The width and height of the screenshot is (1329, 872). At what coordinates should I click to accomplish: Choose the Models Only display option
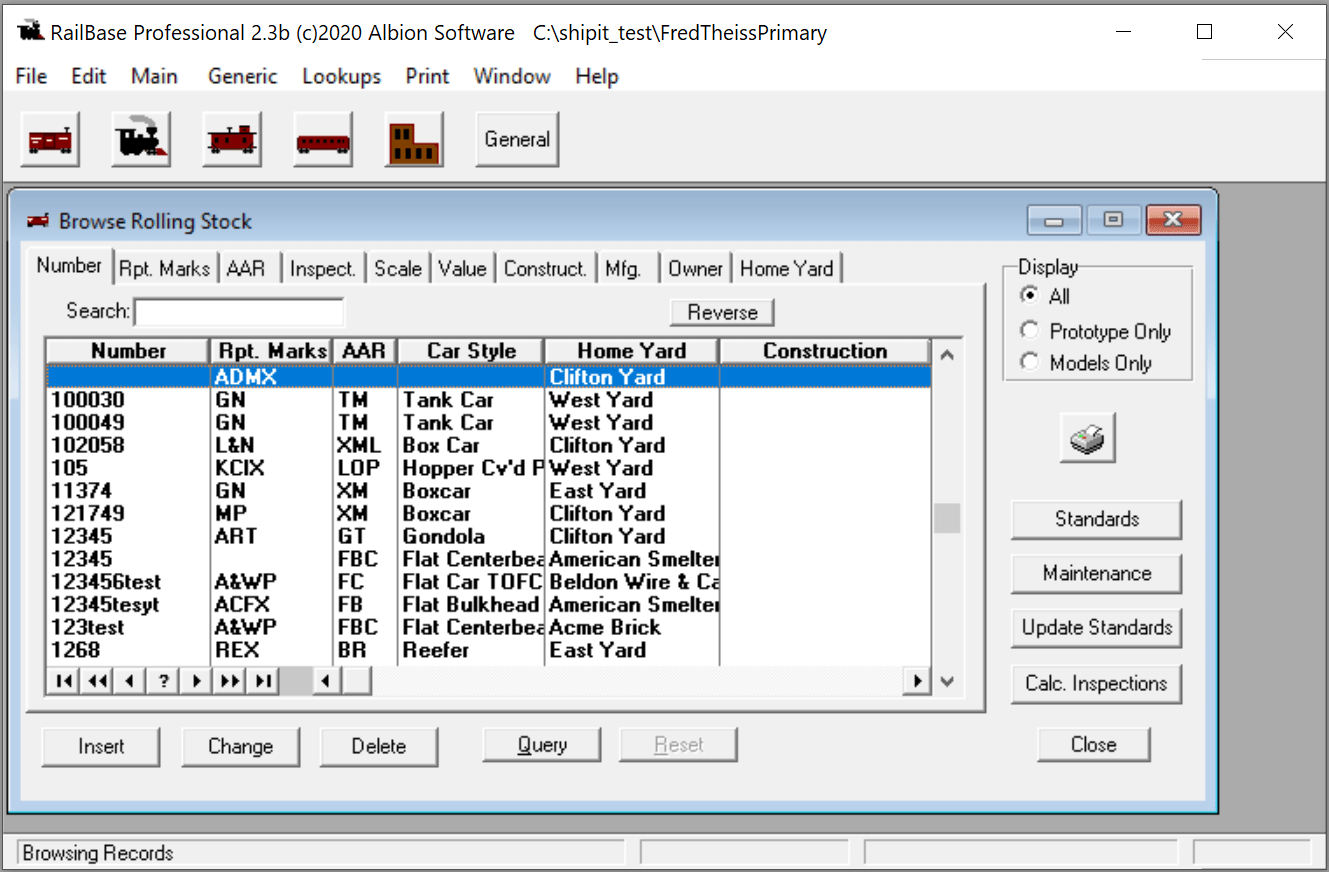[x=1029, y=363]
